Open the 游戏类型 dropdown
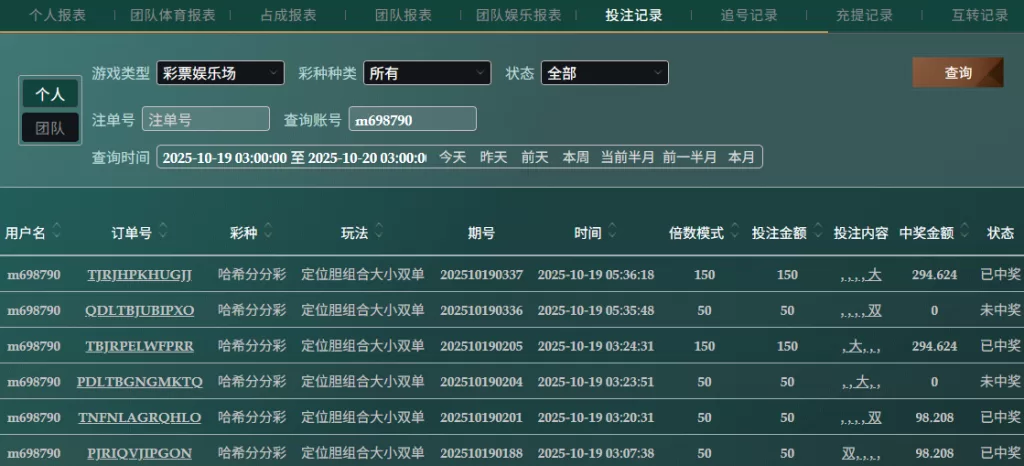The width and height of the screenshot is (1024, 466). click(220, 73)
